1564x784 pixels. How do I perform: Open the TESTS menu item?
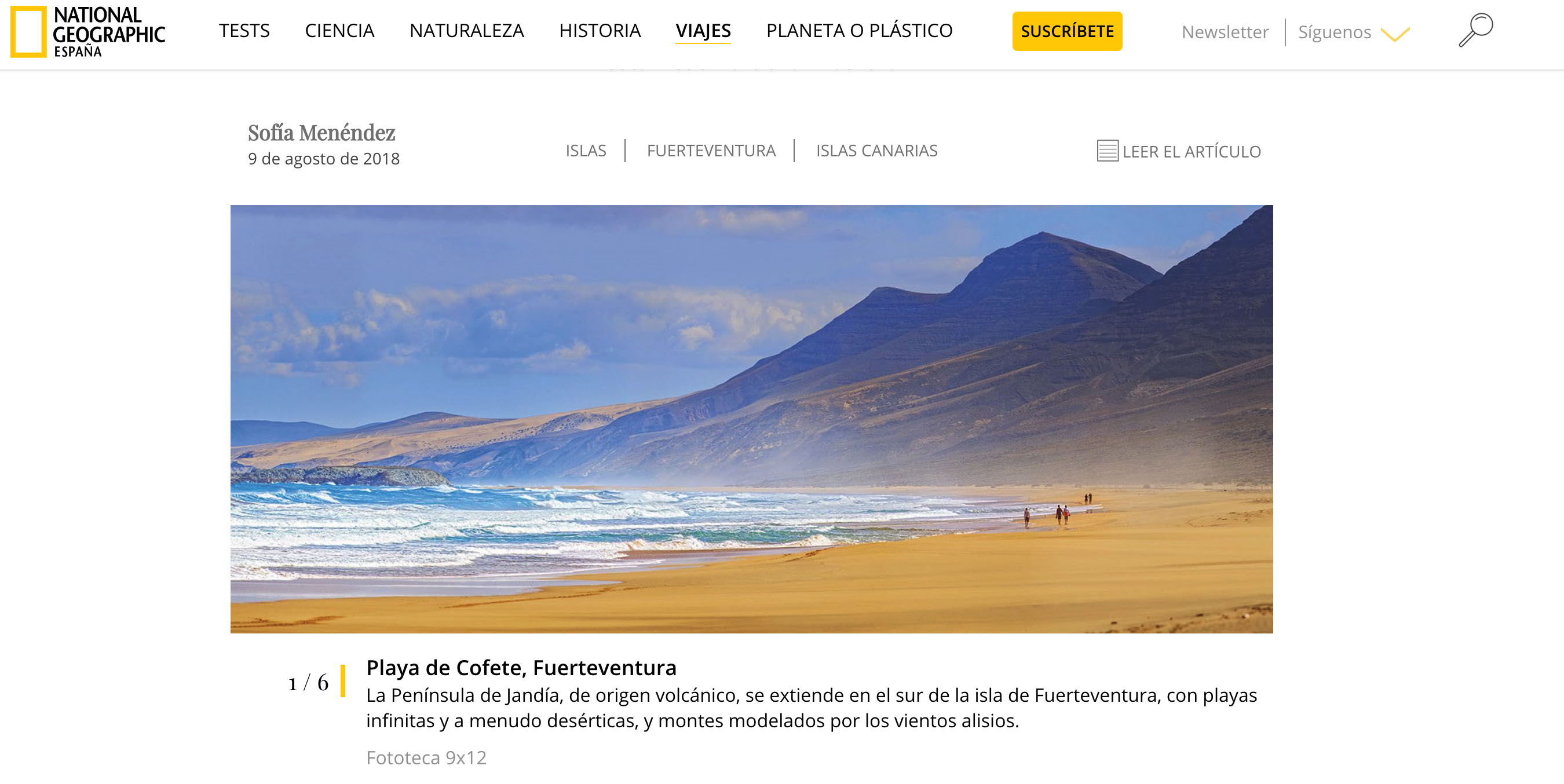[244, 30]
